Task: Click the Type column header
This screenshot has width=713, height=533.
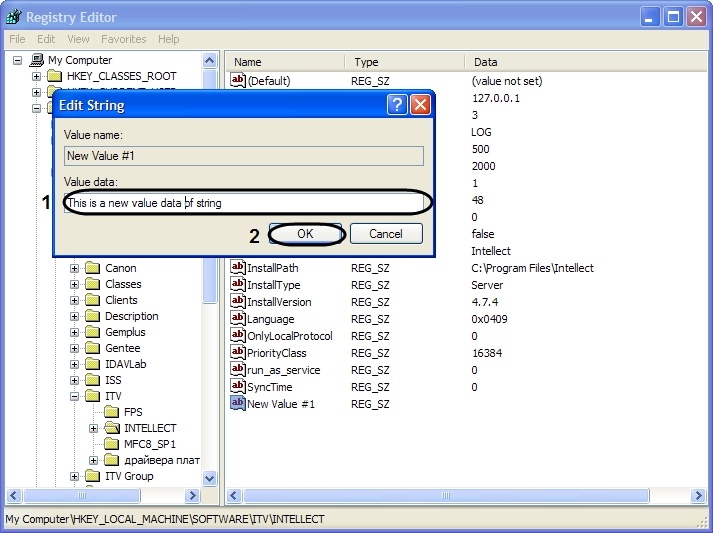Action: pos(366,62)
